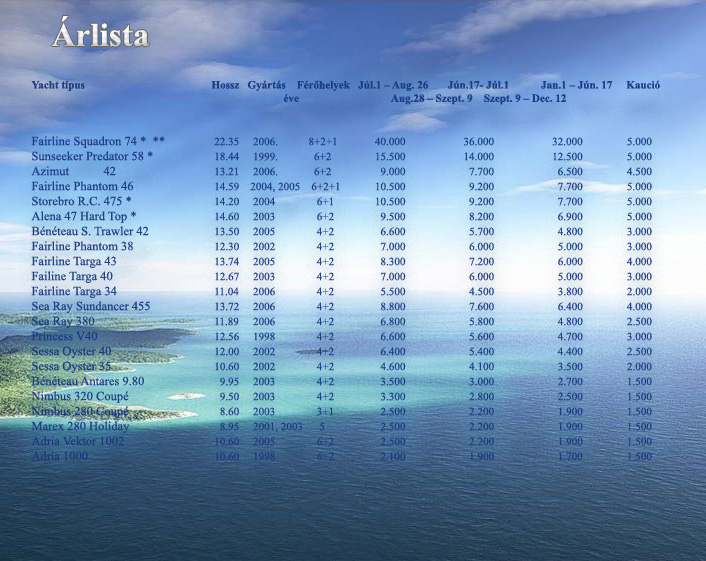This screenshot has width=706, height=561.
Task: Click the Princess V40 yacht name
Action: pos(65,337)
